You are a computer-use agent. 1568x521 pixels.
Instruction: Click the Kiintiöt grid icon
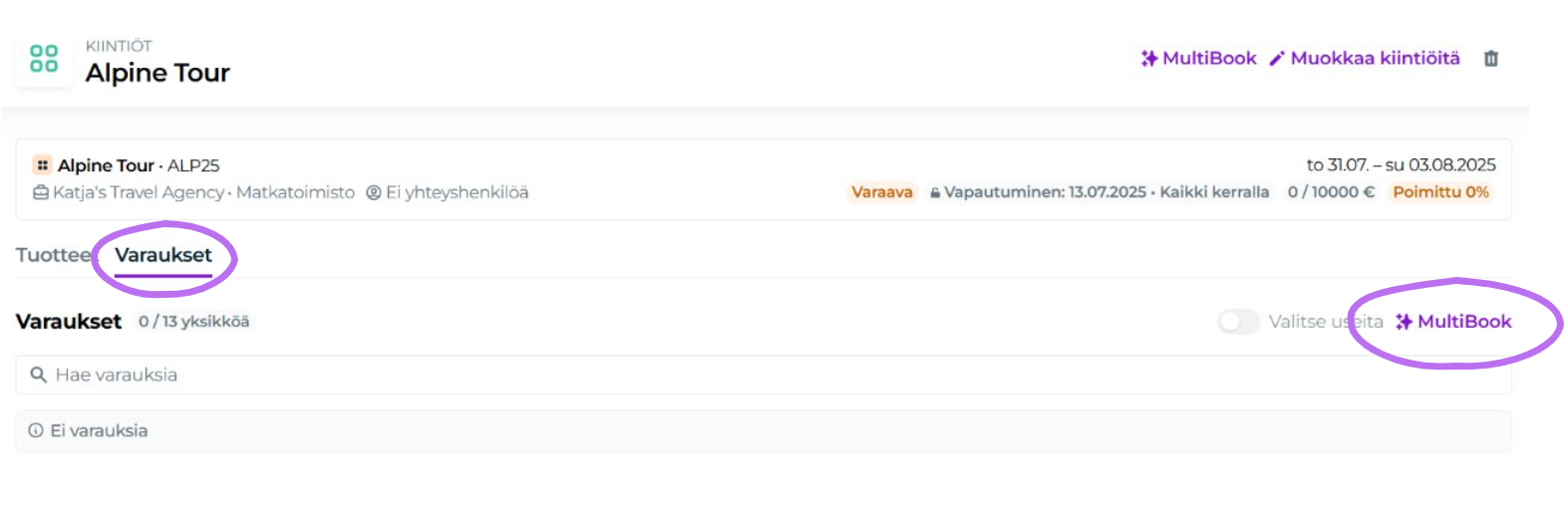point(44,59)
